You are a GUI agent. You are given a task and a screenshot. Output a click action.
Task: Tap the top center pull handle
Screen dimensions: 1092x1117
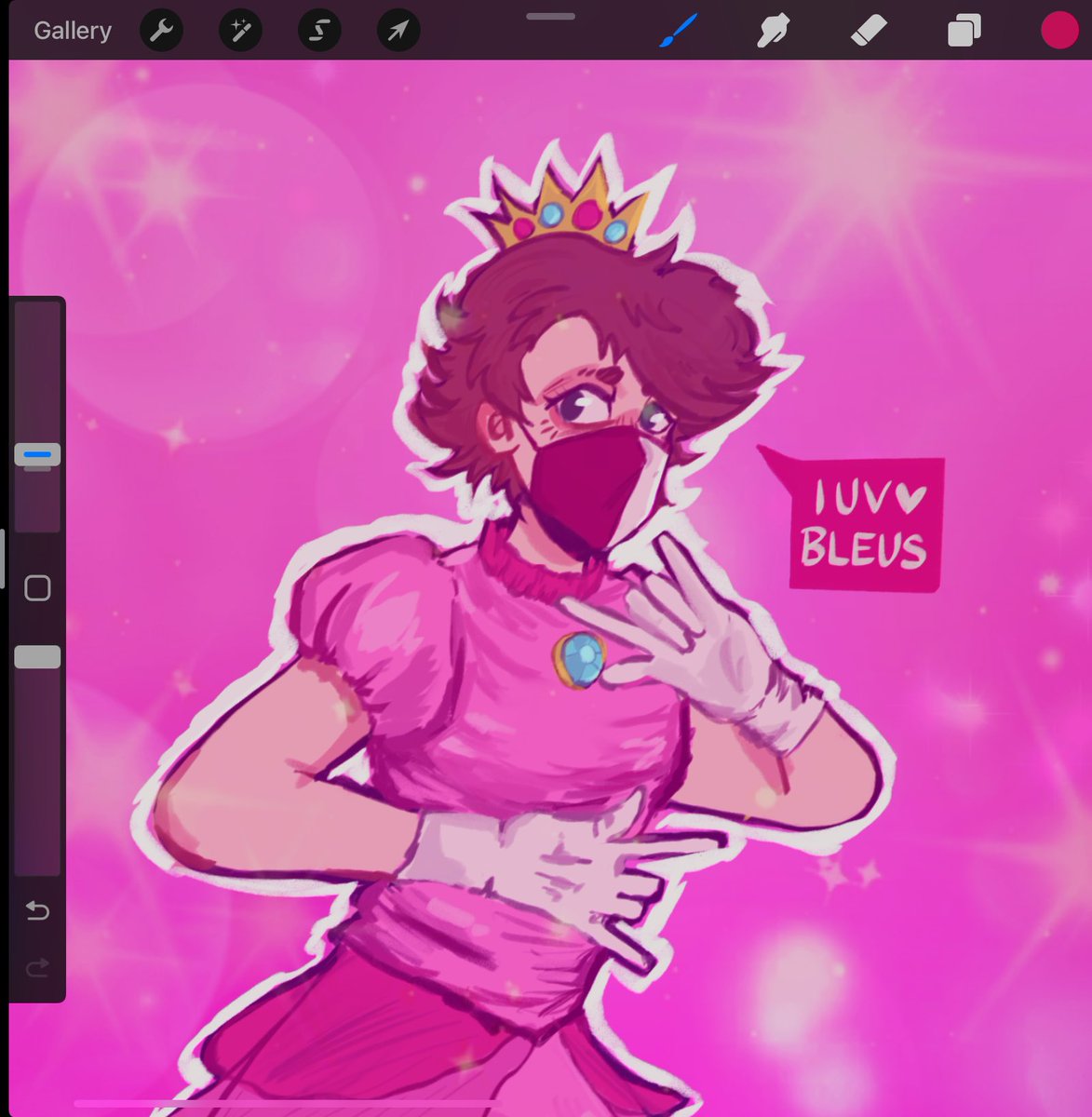click(x=550, y=16)
